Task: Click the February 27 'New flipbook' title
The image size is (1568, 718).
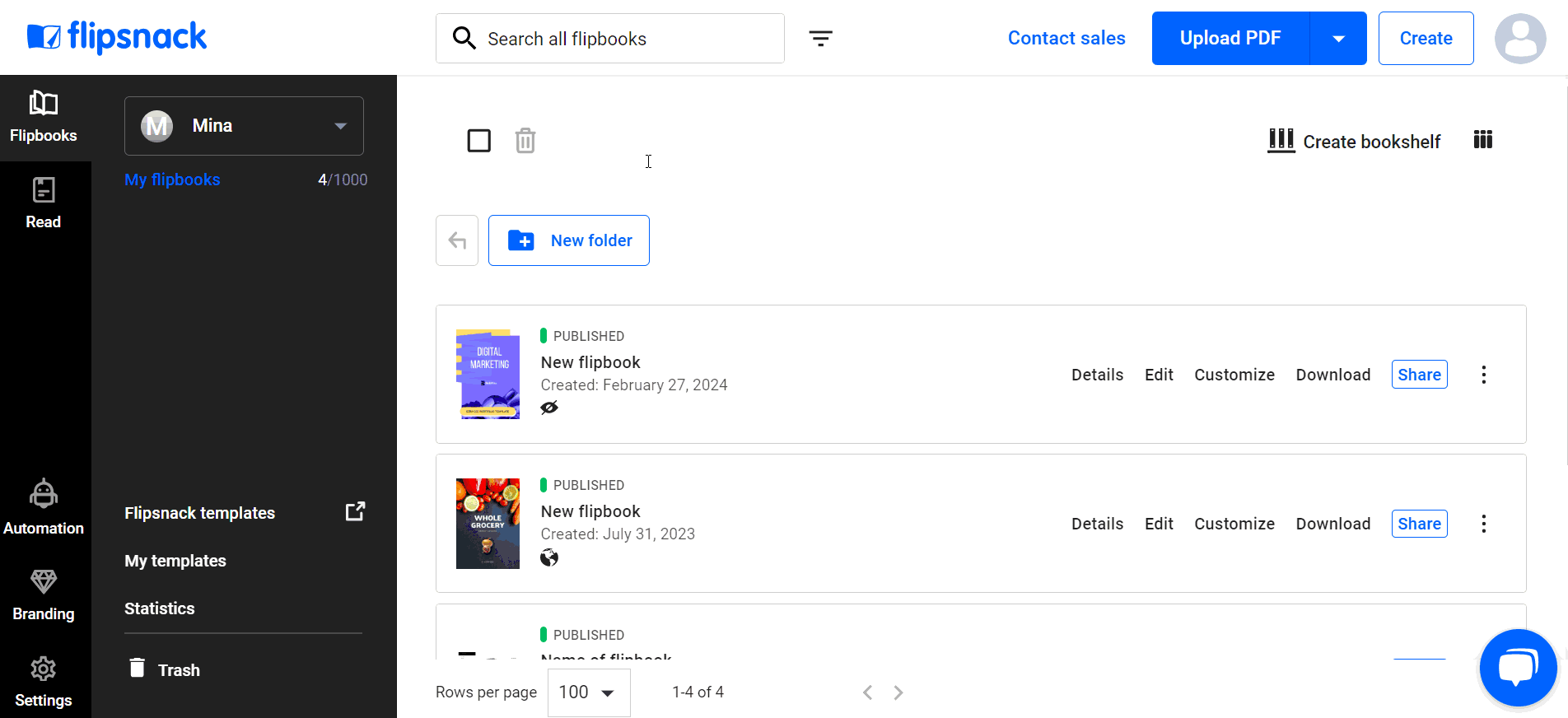Action: (590, 362)
